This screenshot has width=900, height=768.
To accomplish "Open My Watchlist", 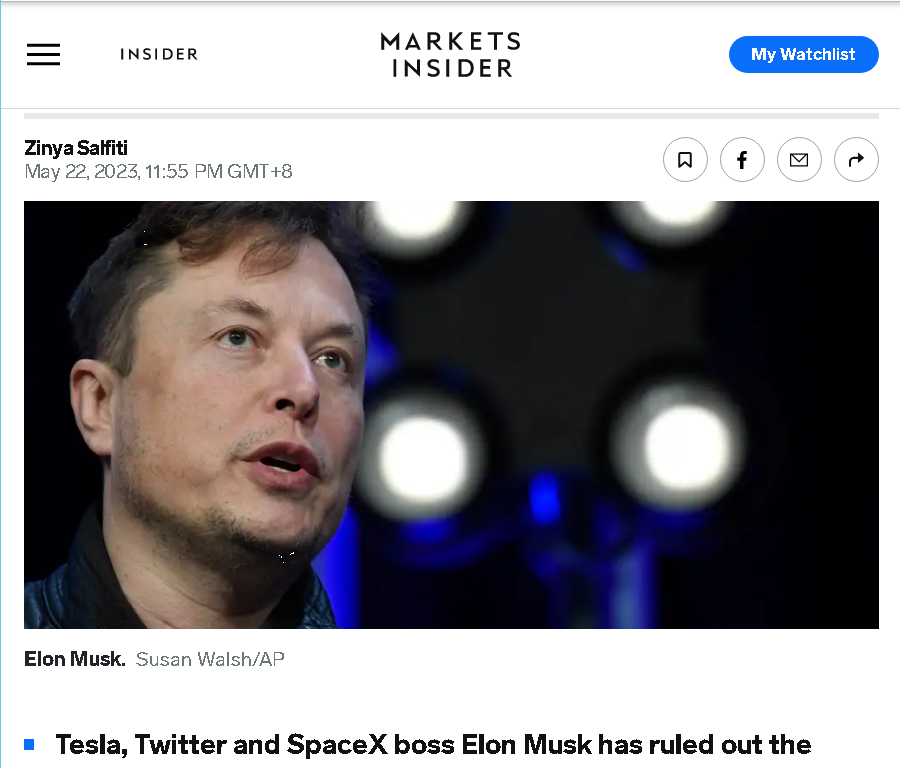I will (803, 55).
